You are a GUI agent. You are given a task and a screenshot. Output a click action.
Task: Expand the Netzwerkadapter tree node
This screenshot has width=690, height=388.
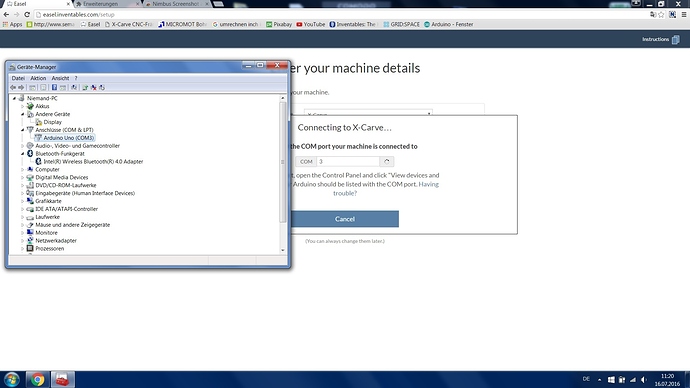pyautogui.click(x=22, y=241)
